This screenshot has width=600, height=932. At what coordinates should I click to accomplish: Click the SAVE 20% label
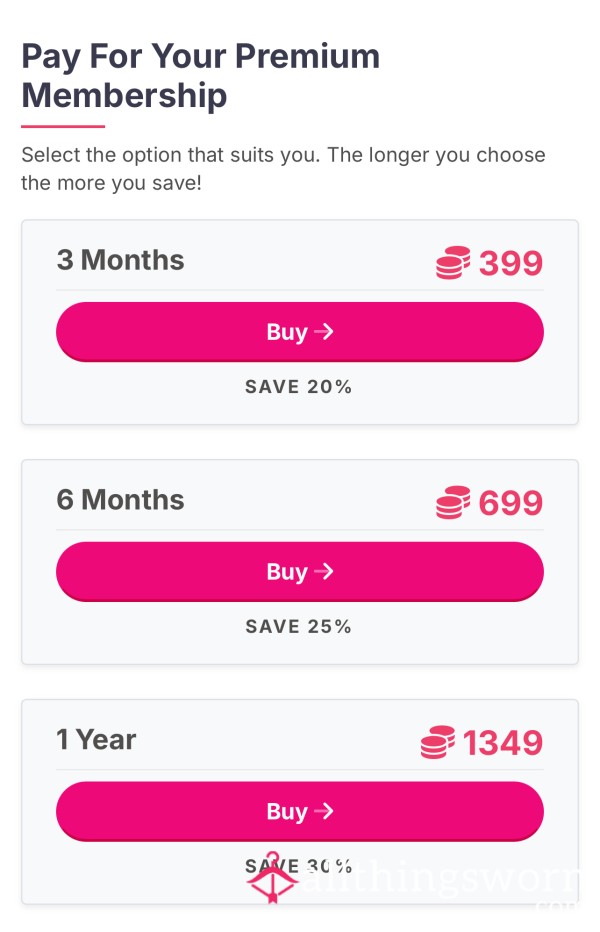(x=299, y=387)
